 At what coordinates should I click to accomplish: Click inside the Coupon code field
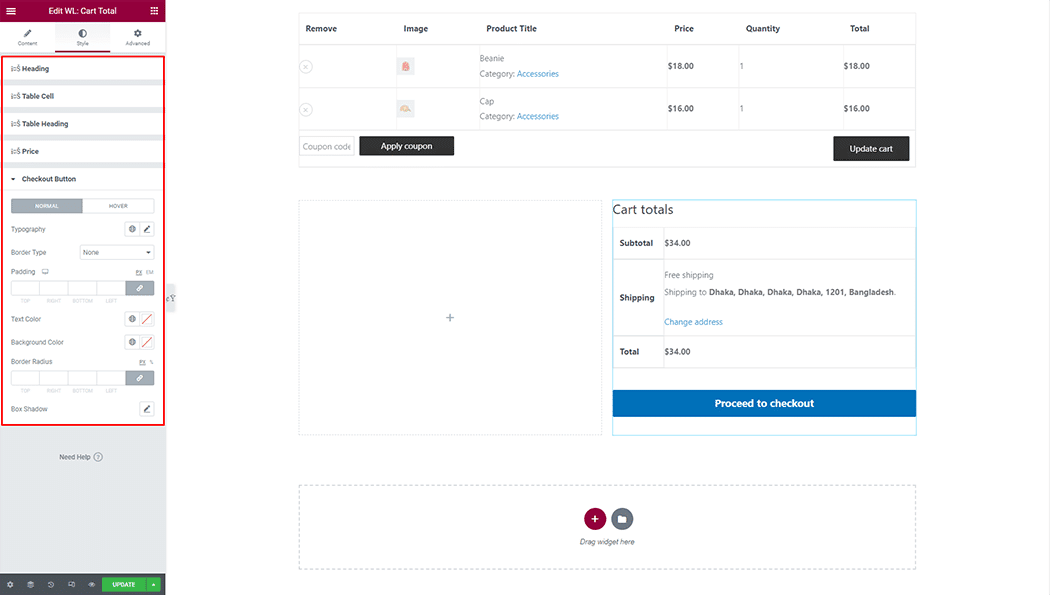[x=326, y=145]
